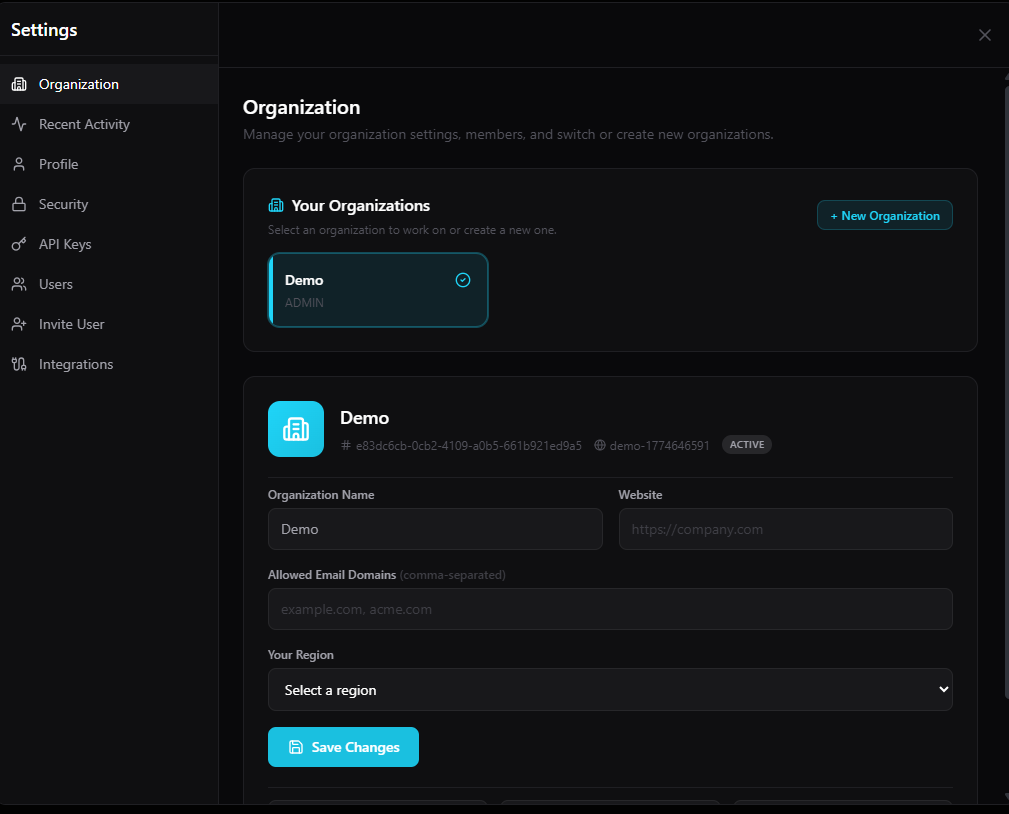
Task: Click inside the Organization Name field
Action: click(434, 529)
